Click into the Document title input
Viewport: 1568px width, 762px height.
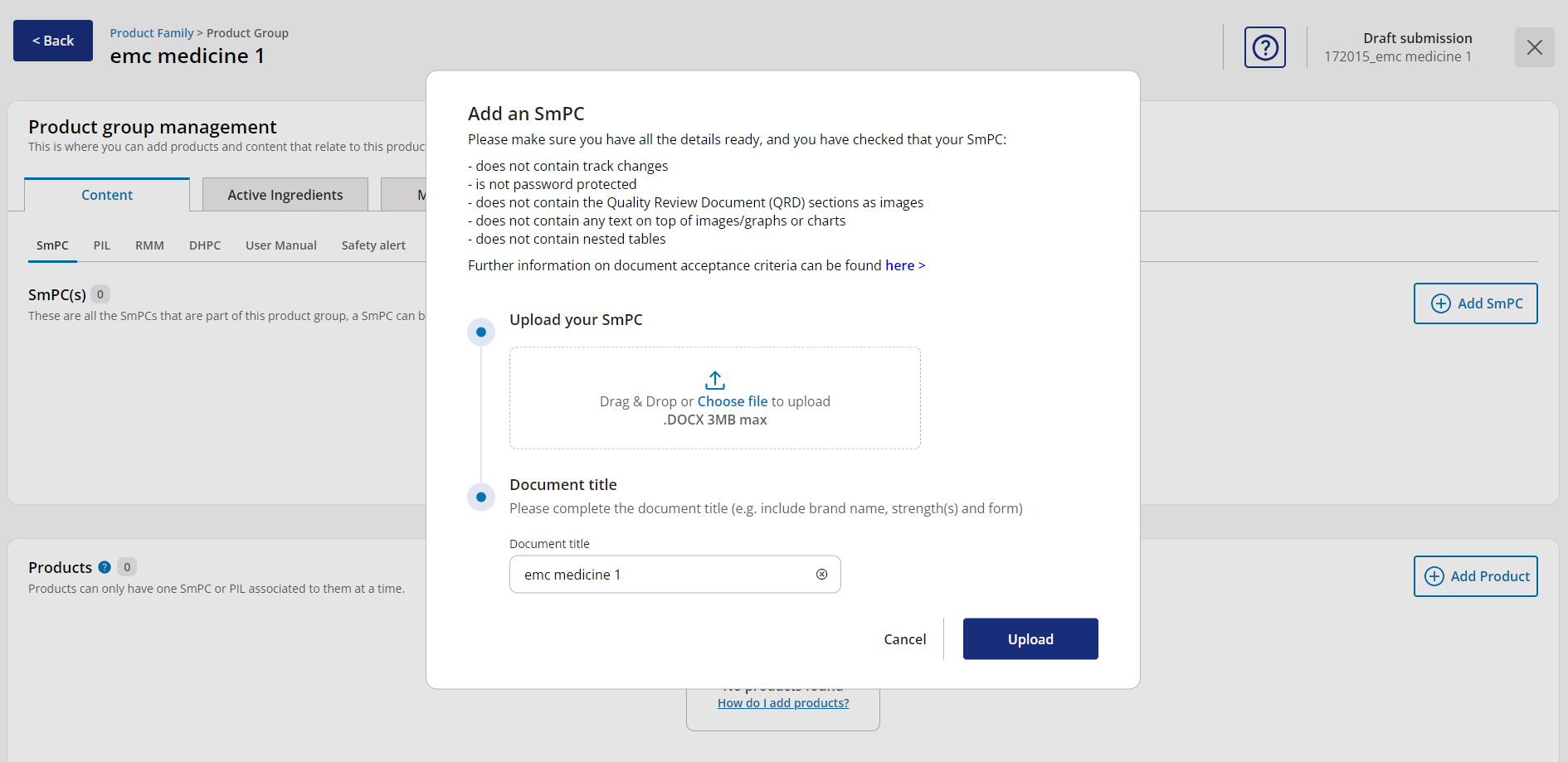(x=675, y=575)
